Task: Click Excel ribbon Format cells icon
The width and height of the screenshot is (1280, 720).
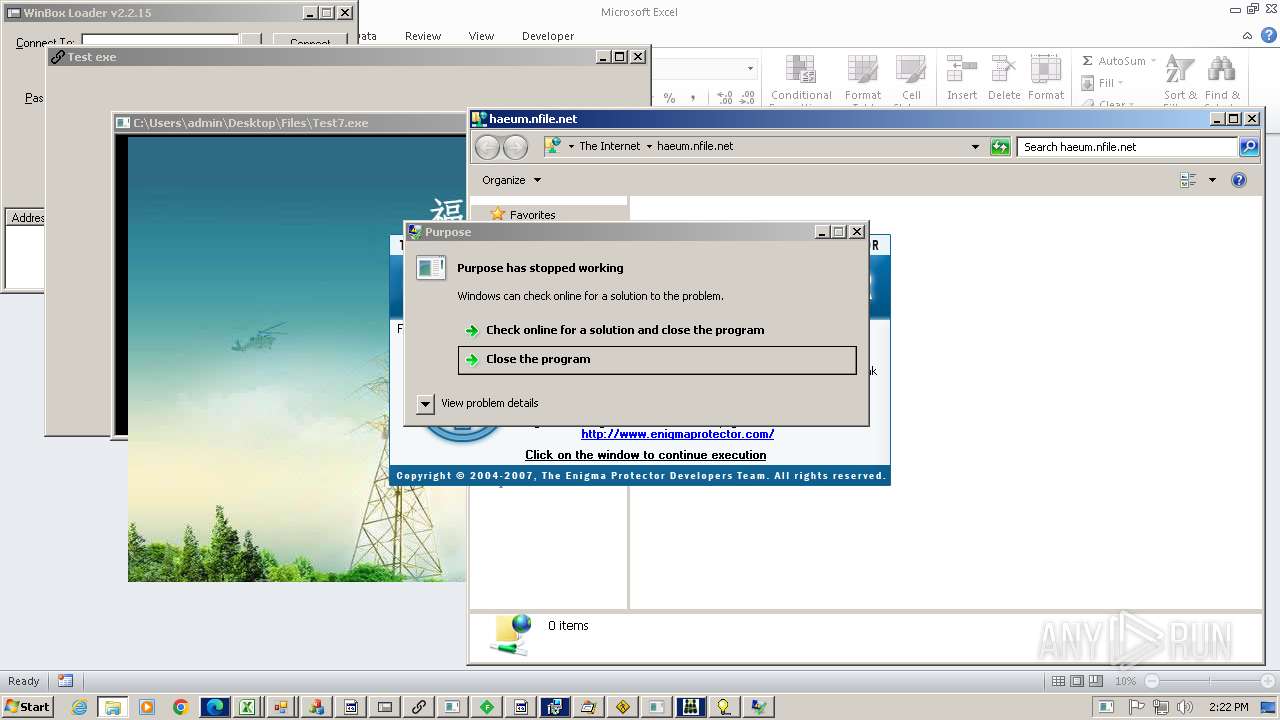Action: click(1045, 69)
